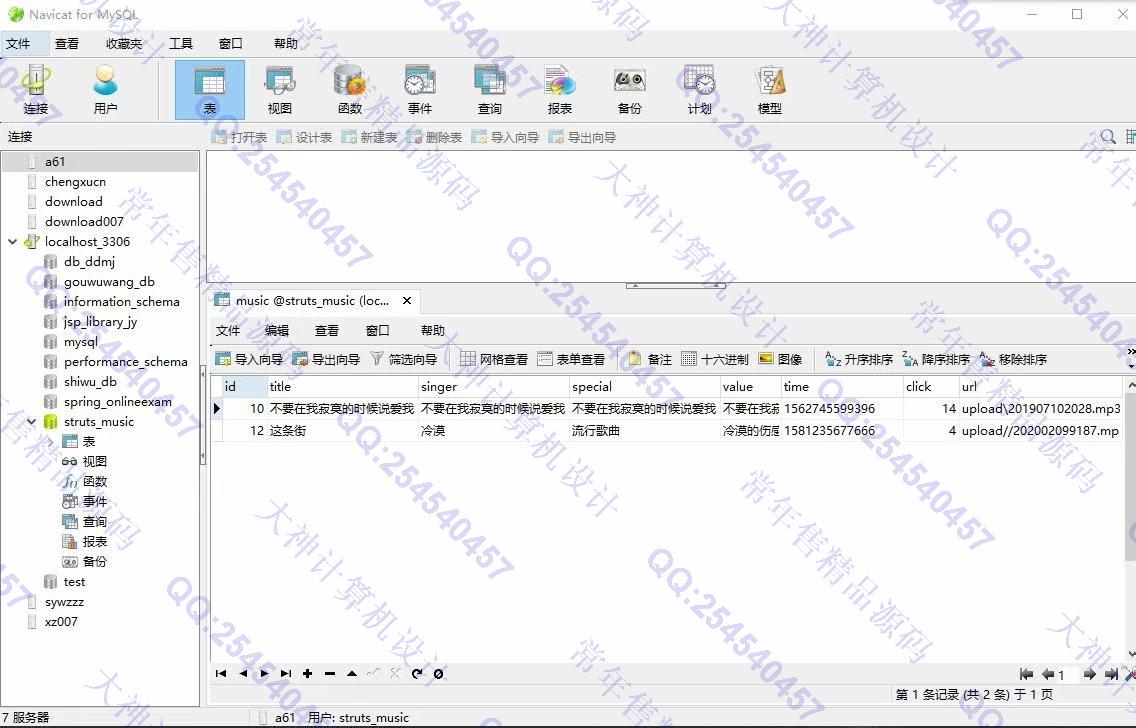
Task: Open the 查询 query icon in main toolbar
Action: pyautogui.click(x=490, y=90)
